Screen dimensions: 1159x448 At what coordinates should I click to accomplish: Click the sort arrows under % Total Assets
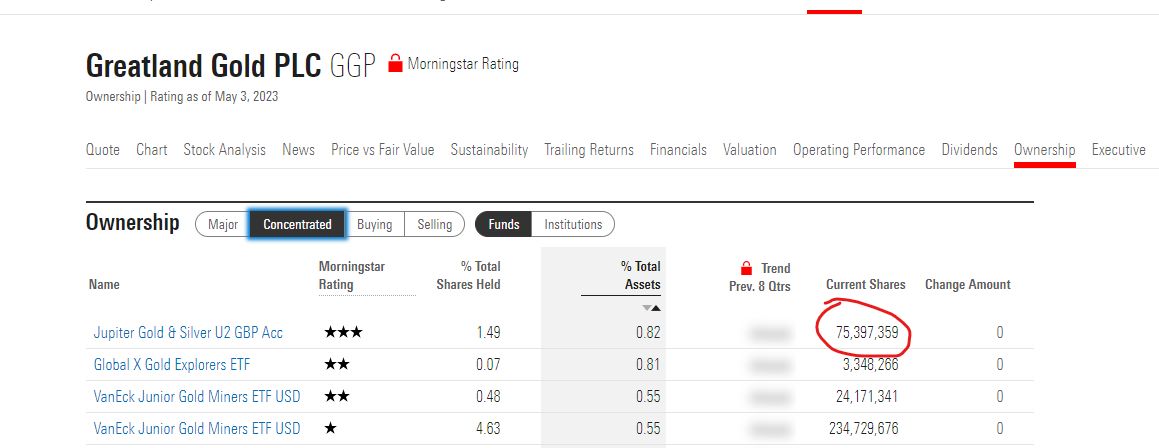coord(651,308)
